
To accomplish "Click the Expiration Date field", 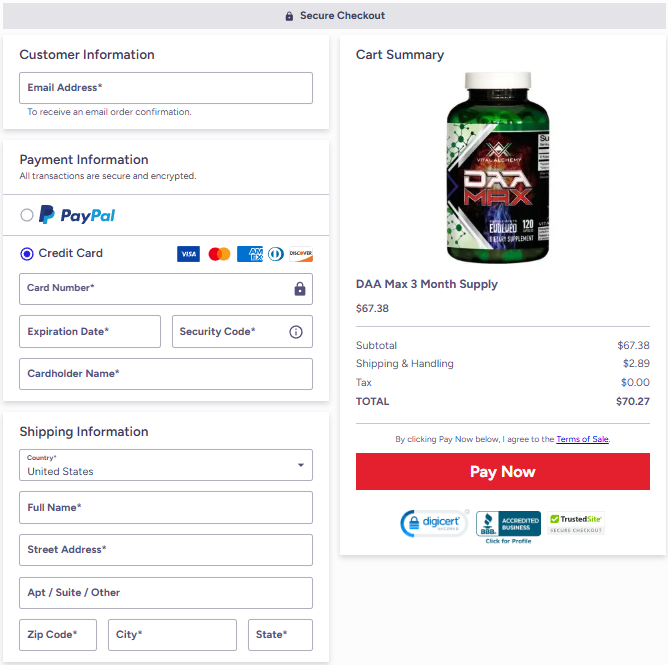I will click(90, 331).
